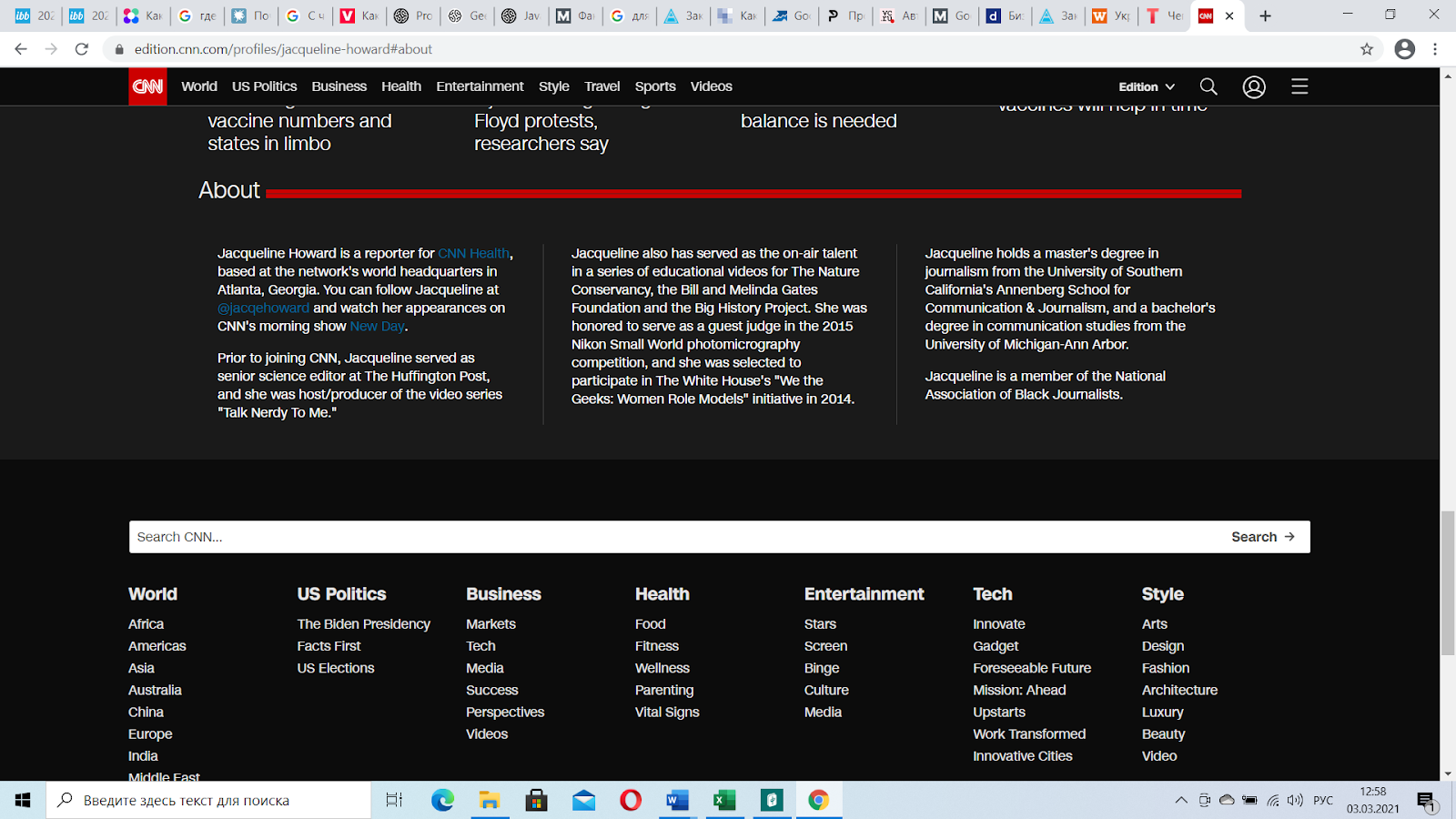The height and width of the screenshot is (819, 1456).
Task: Open Africa in the footer World section
Action: click(x=146, y=624)
